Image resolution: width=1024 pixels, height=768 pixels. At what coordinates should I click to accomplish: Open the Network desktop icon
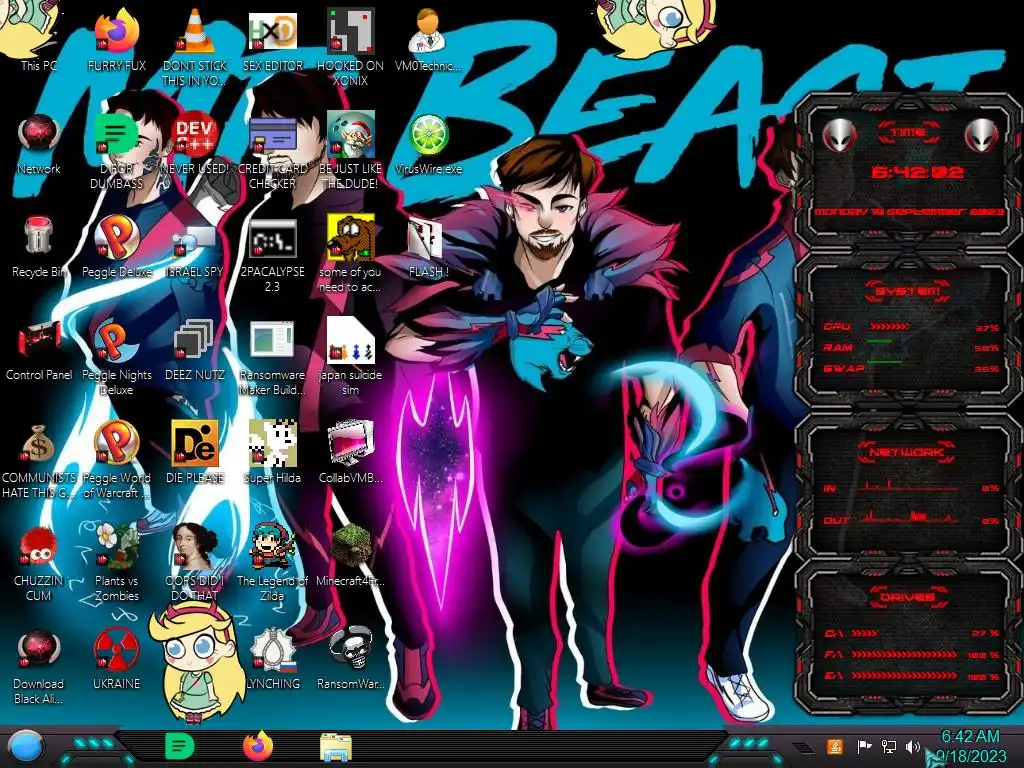click(39, 135)
